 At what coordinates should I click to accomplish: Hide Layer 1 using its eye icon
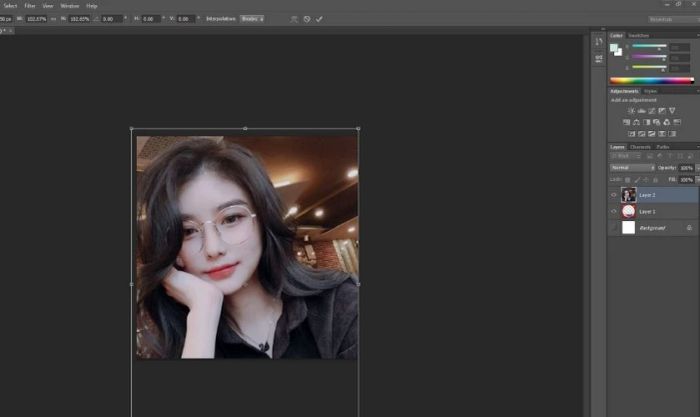point(614,212)
